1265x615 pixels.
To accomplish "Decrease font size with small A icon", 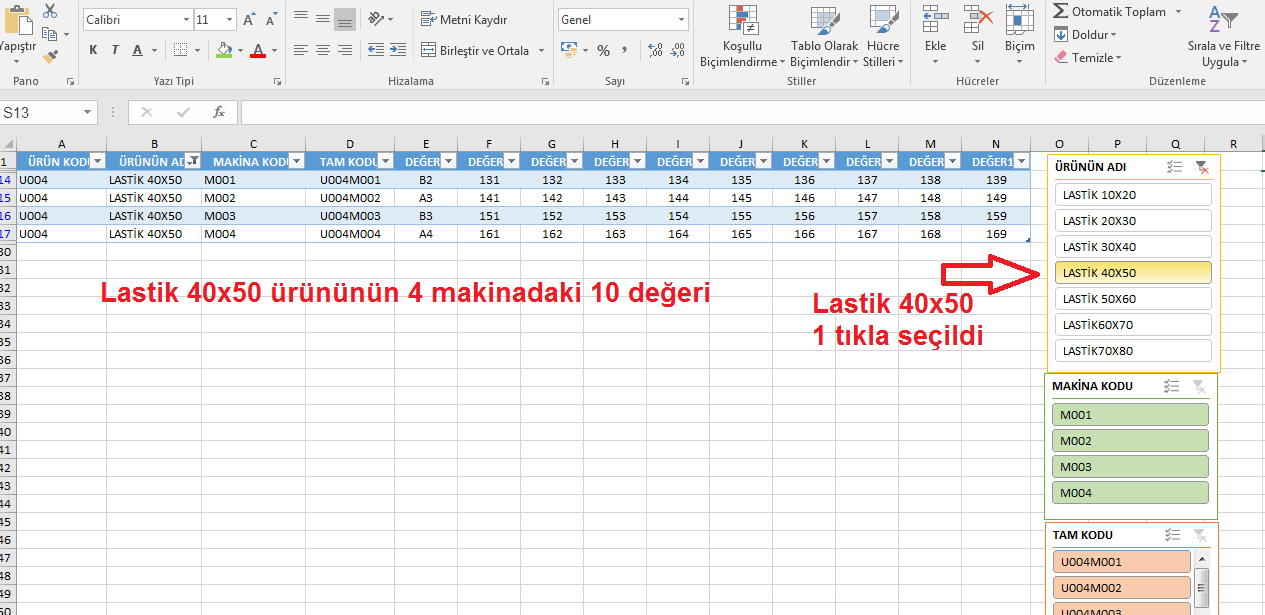I will 270,20.
